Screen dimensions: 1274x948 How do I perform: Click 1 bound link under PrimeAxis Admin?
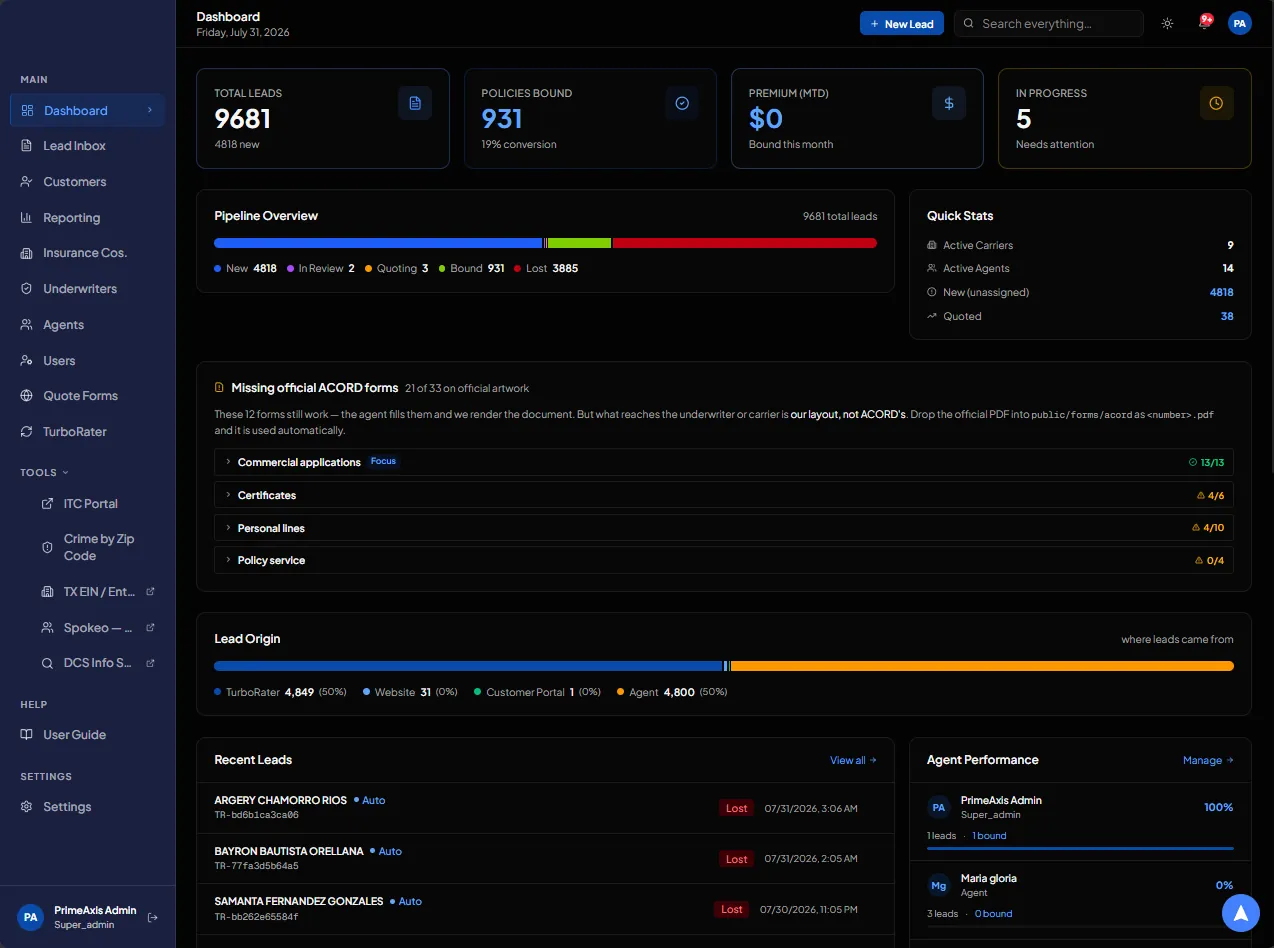(989, 836)
